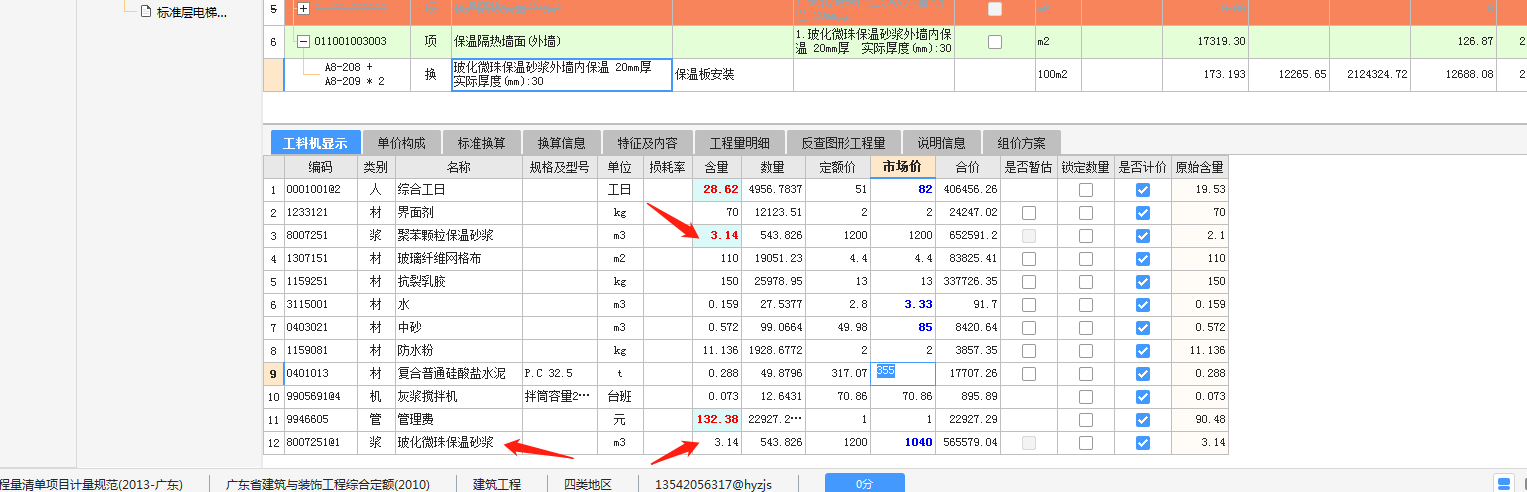
Task: Click account 13542056317@hyzjs in status bar
Action: tap(713, 484)
